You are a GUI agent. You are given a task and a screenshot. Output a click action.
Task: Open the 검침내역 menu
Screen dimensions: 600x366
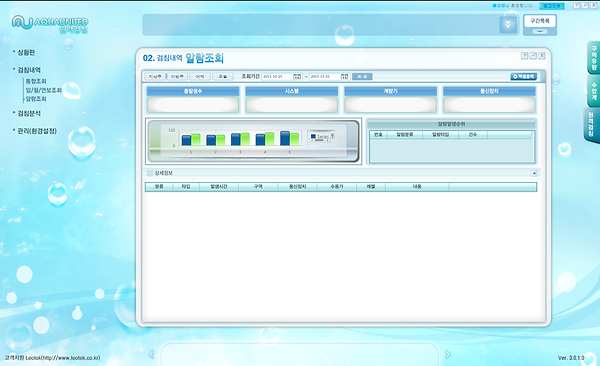[29, 70]
